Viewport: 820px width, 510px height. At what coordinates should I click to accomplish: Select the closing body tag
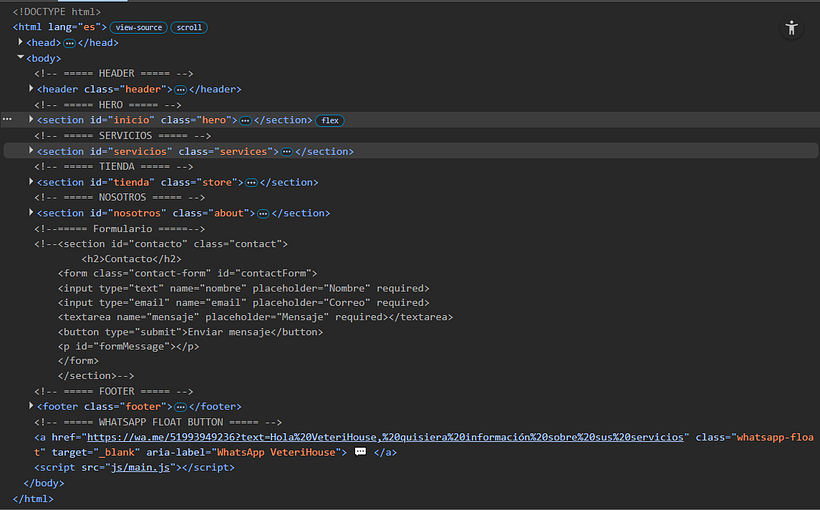44,483
